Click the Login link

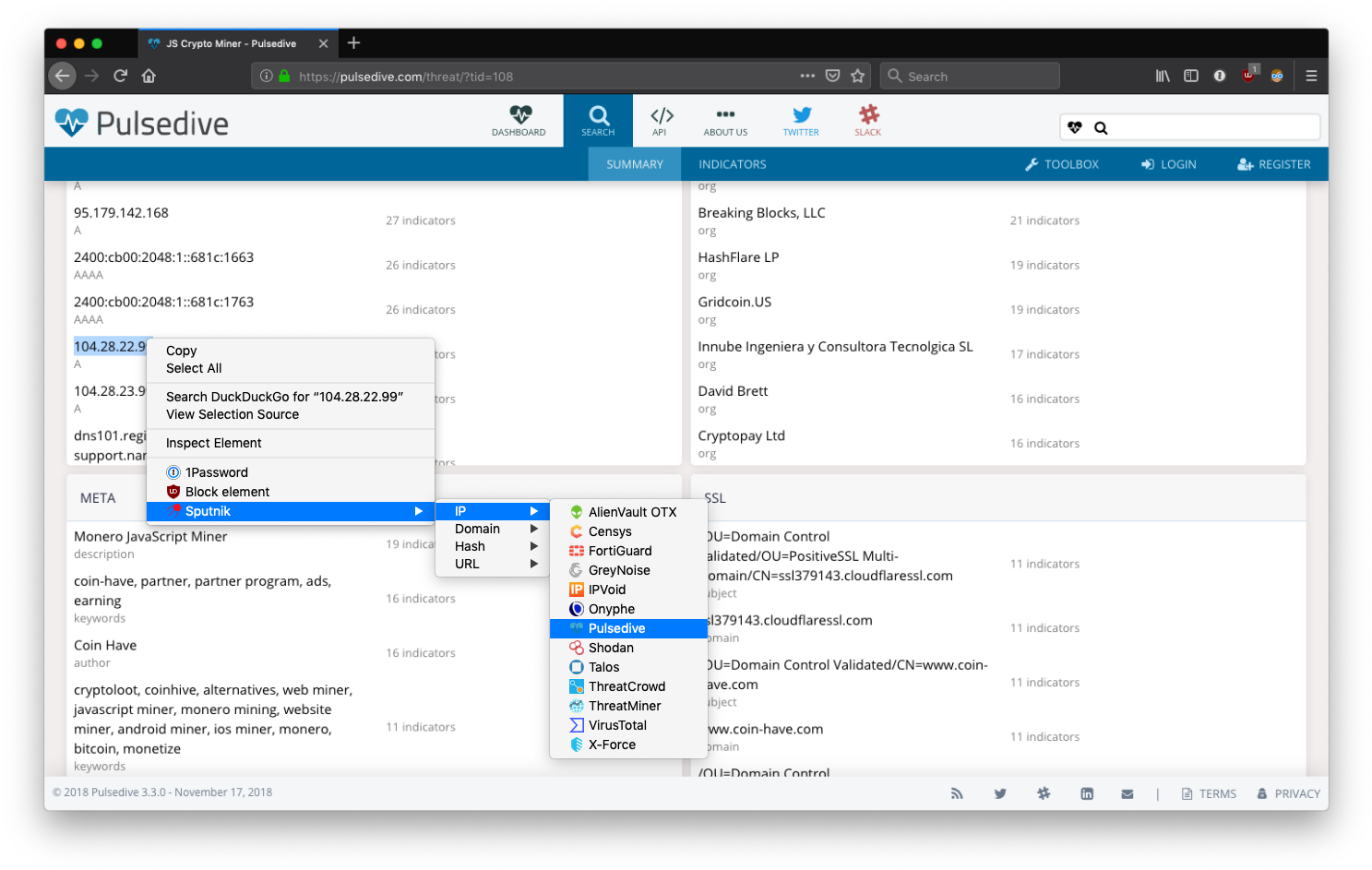[x=1169, y=164]
